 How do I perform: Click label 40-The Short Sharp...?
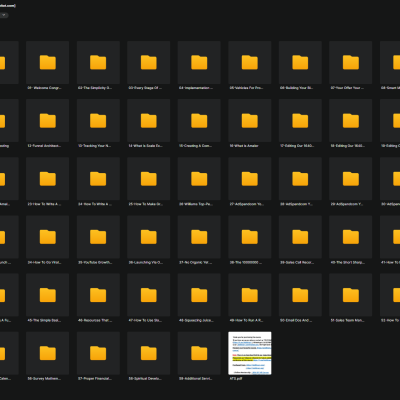(347, 262)
